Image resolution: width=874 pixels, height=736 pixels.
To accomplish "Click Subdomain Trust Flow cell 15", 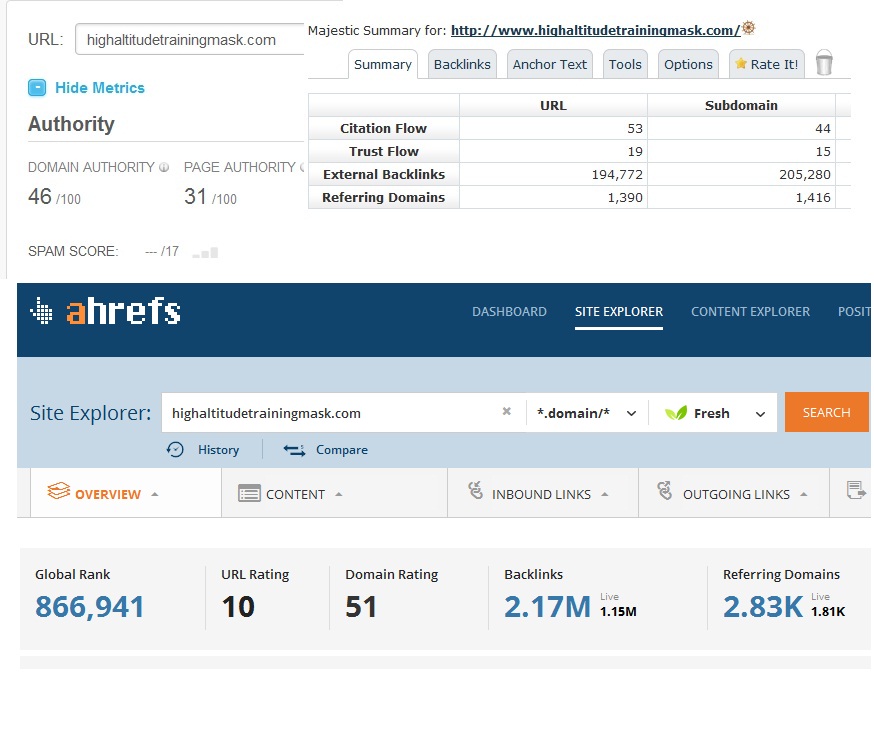I will click(x=741, y=151).
